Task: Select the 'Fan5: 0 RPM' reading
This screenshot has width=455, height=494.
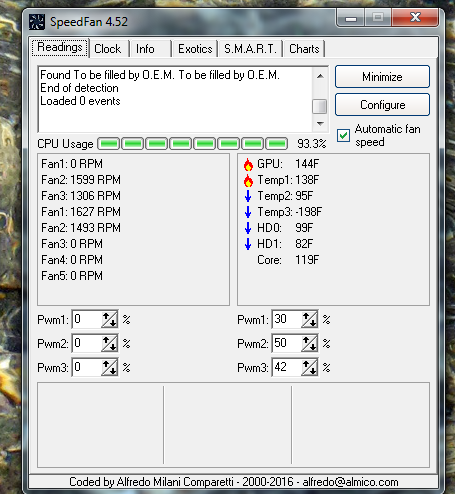Action: [72, 276]
